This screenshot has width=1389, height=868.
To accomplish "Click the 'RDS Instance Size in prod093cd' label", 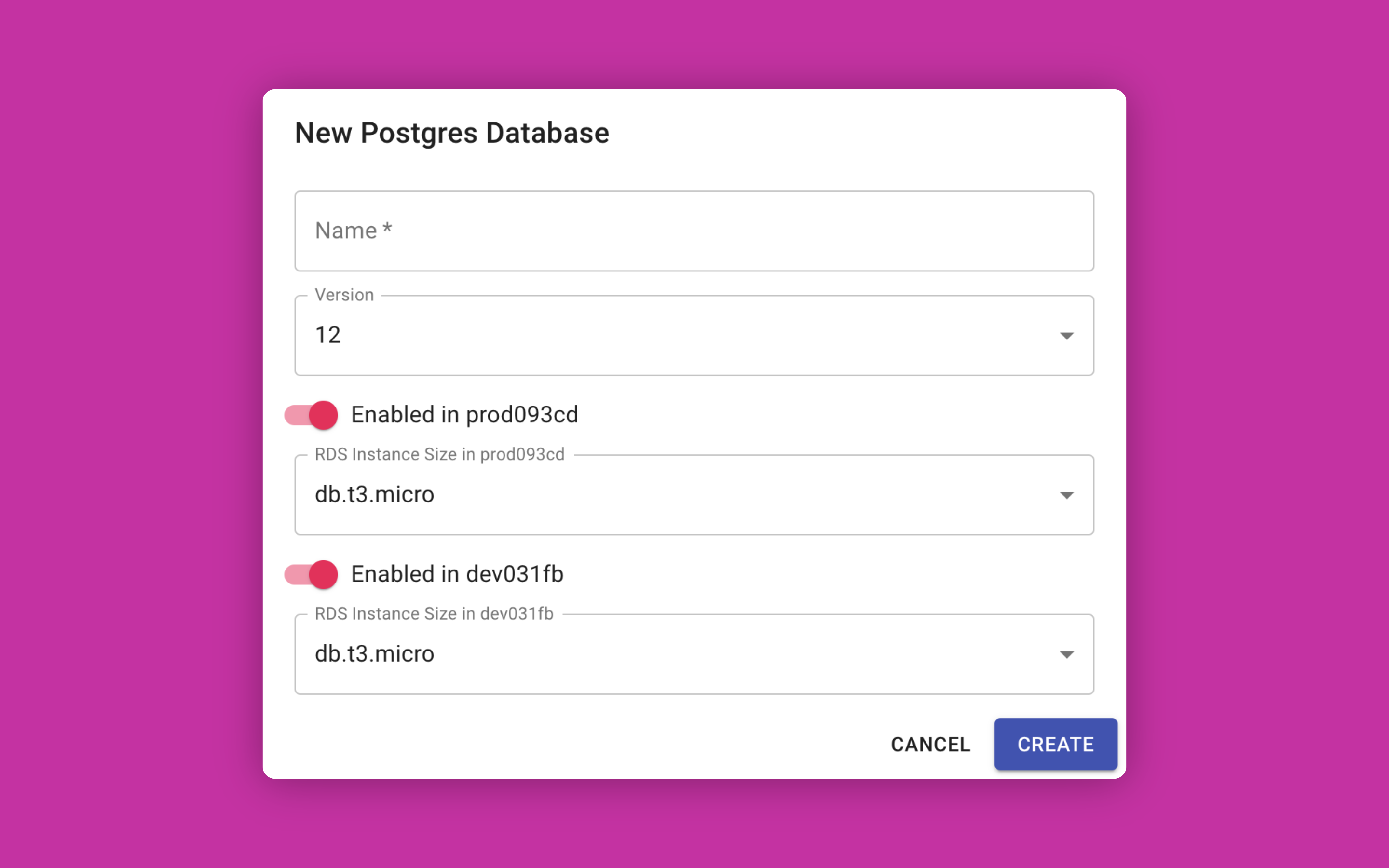I will [x=439, y=455].
